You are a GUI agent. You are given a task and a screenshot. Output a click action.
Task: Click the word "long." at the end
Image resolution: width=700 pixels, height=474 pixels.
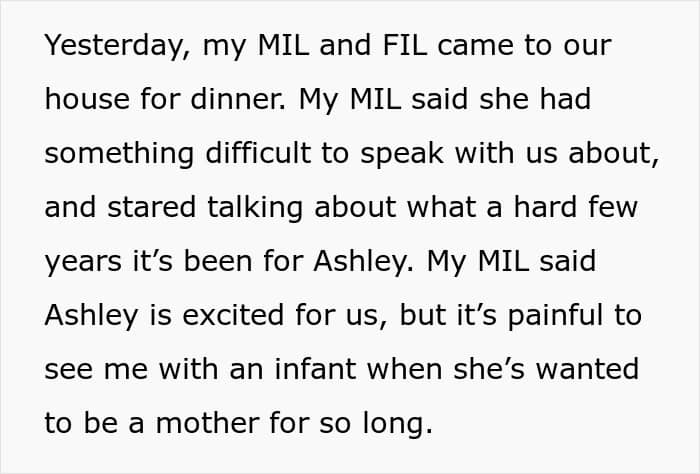397,424
